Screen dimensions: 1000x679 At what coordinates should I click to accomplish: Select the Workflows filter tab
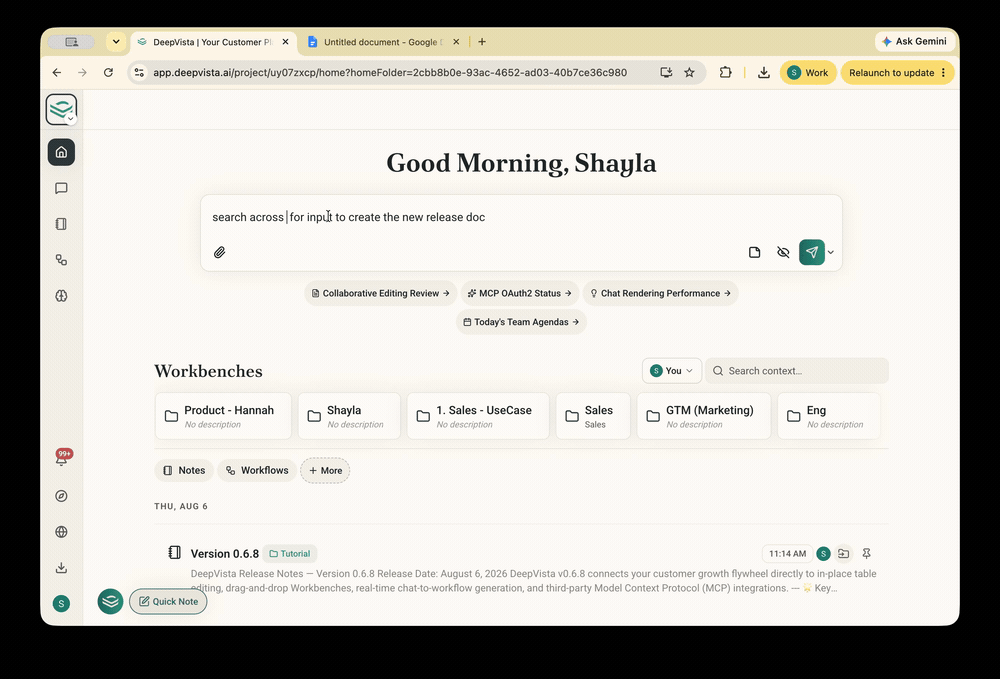click(x=257, y=471)
